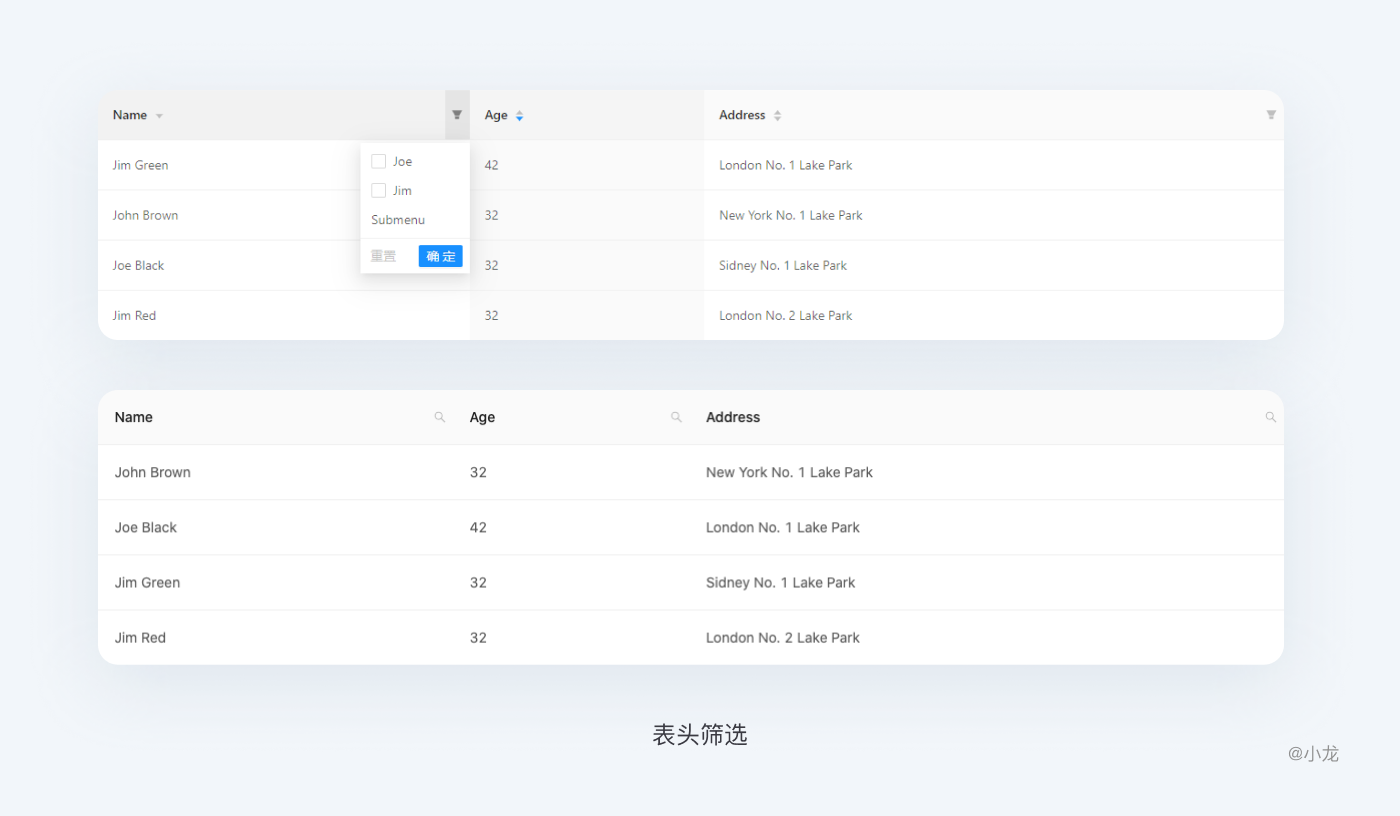Click the 重置 reset button
The image size is (1400, 816).
click(383, 256)
